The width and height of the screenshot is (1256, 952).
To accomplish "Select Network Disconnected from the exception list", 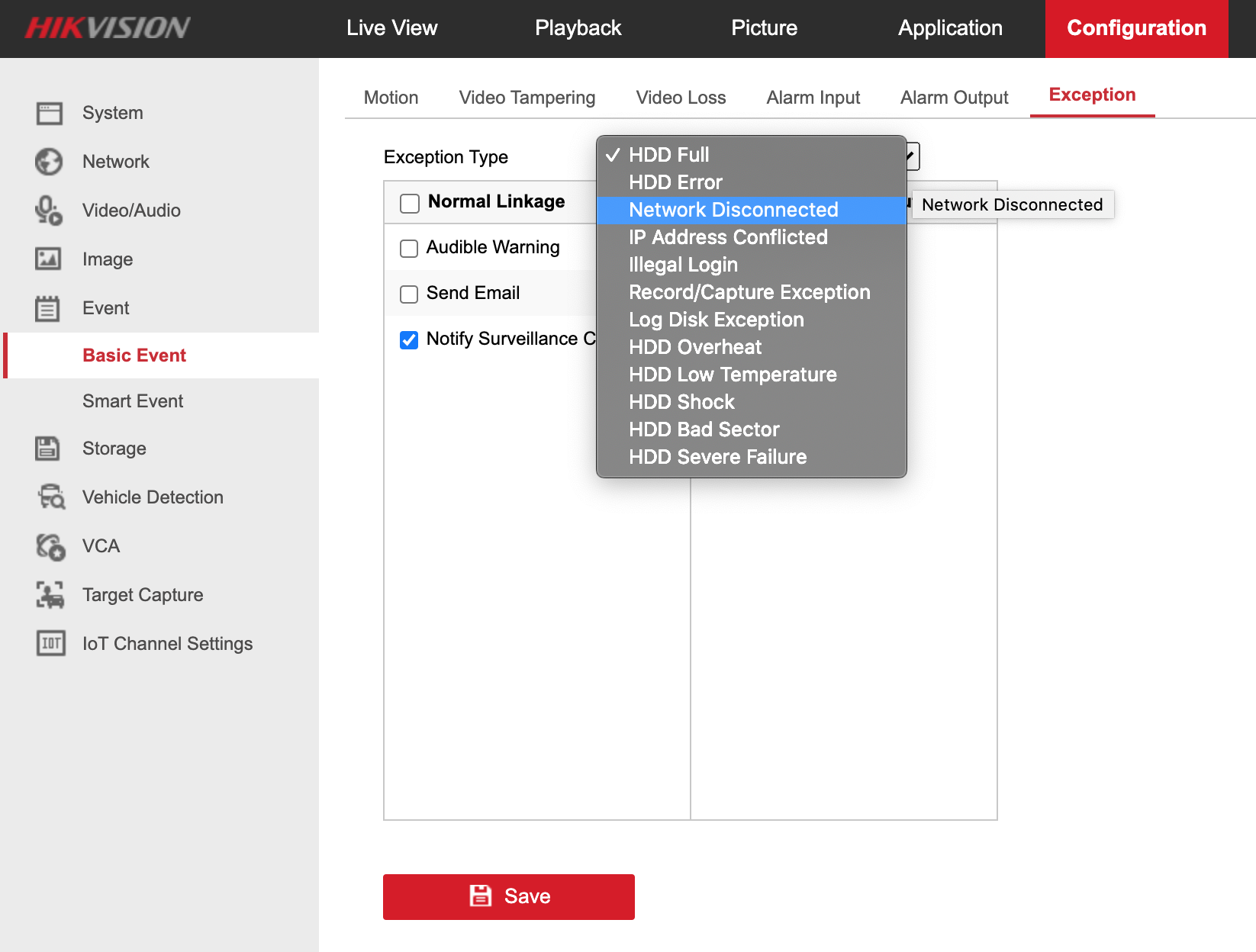I will pyautogui.click(x=733, y=210).
